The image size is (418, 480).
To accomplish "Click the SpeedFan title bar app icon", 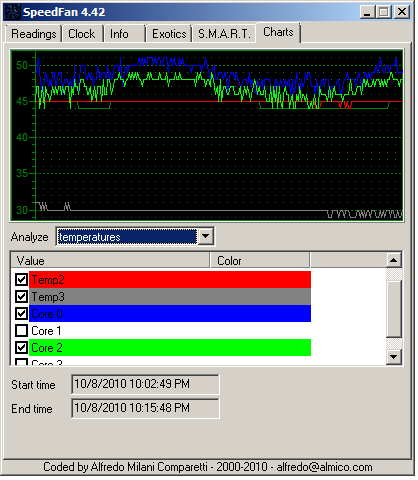I will (x=12, y=12).
